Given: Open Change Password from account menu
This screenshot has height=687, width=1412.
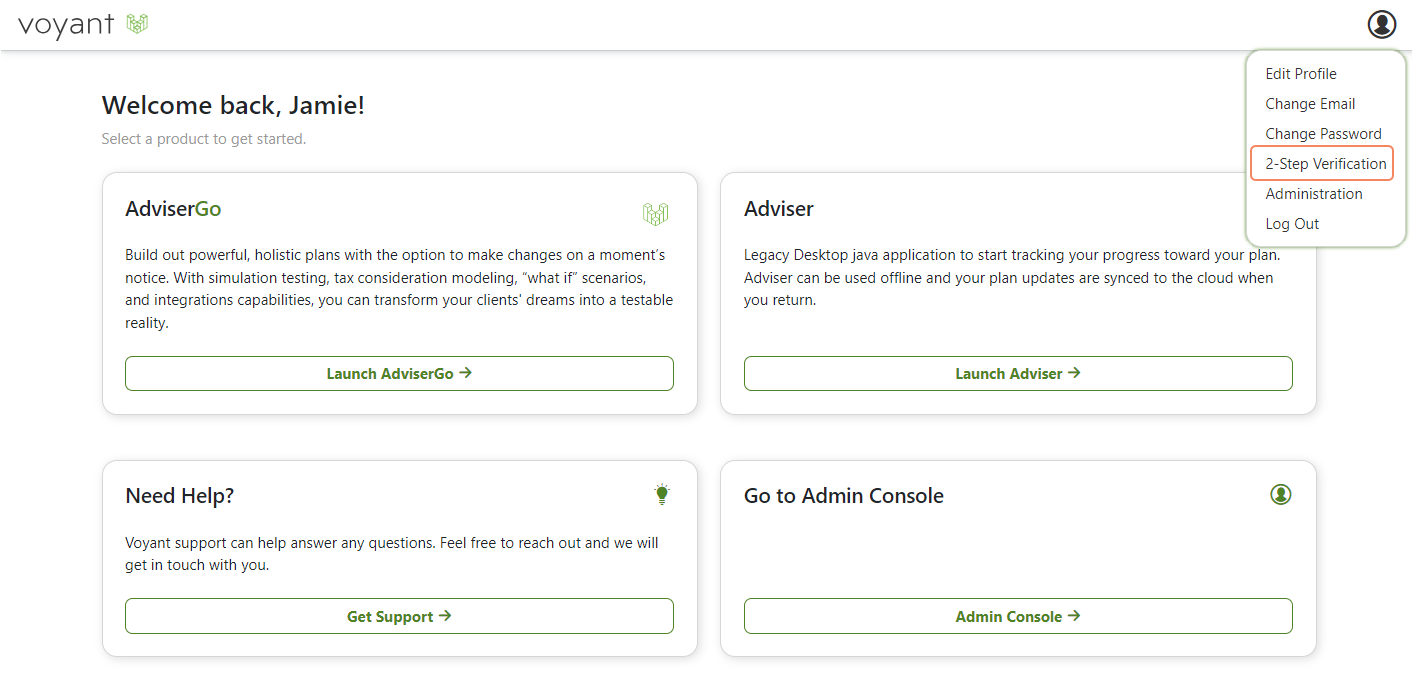Looking at the screenshot, I should [1323, 134].
